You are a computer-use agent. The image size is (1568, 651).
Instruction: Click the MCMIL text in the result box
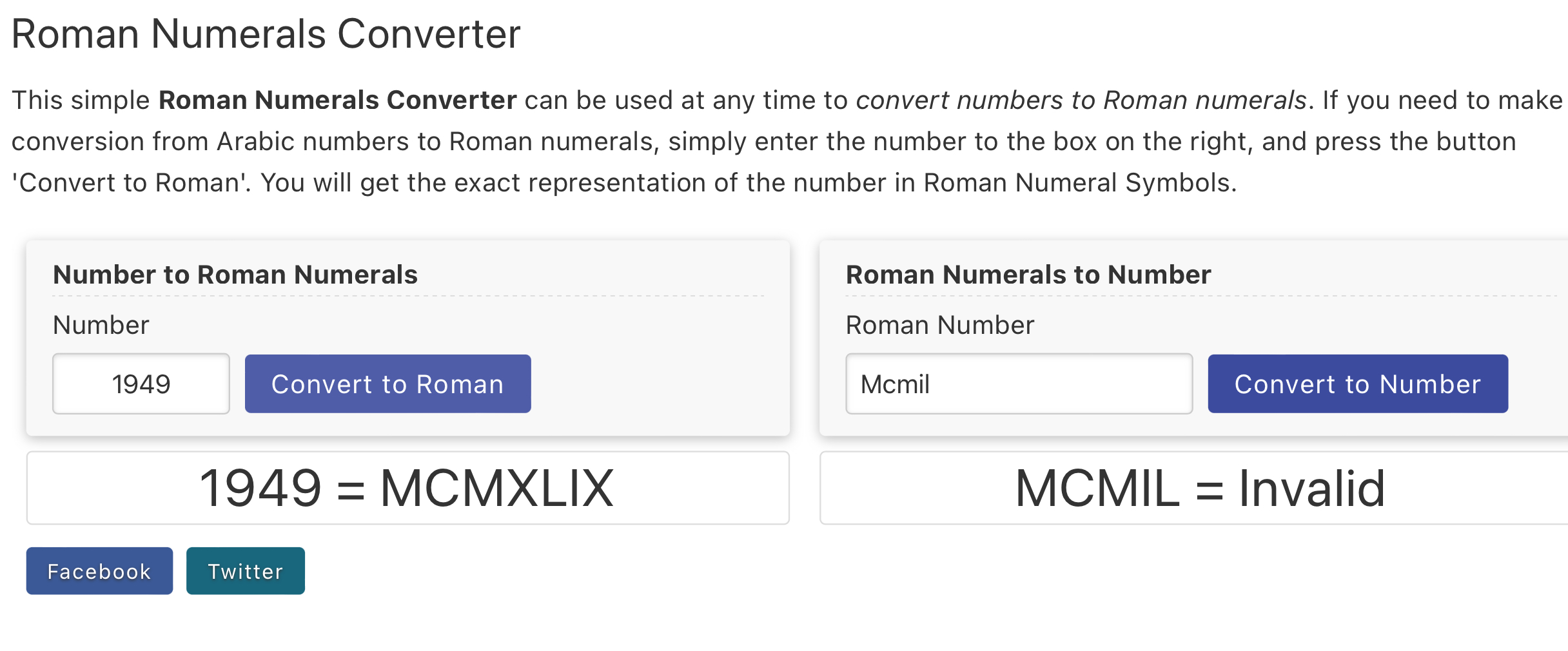coord(1097,489)
